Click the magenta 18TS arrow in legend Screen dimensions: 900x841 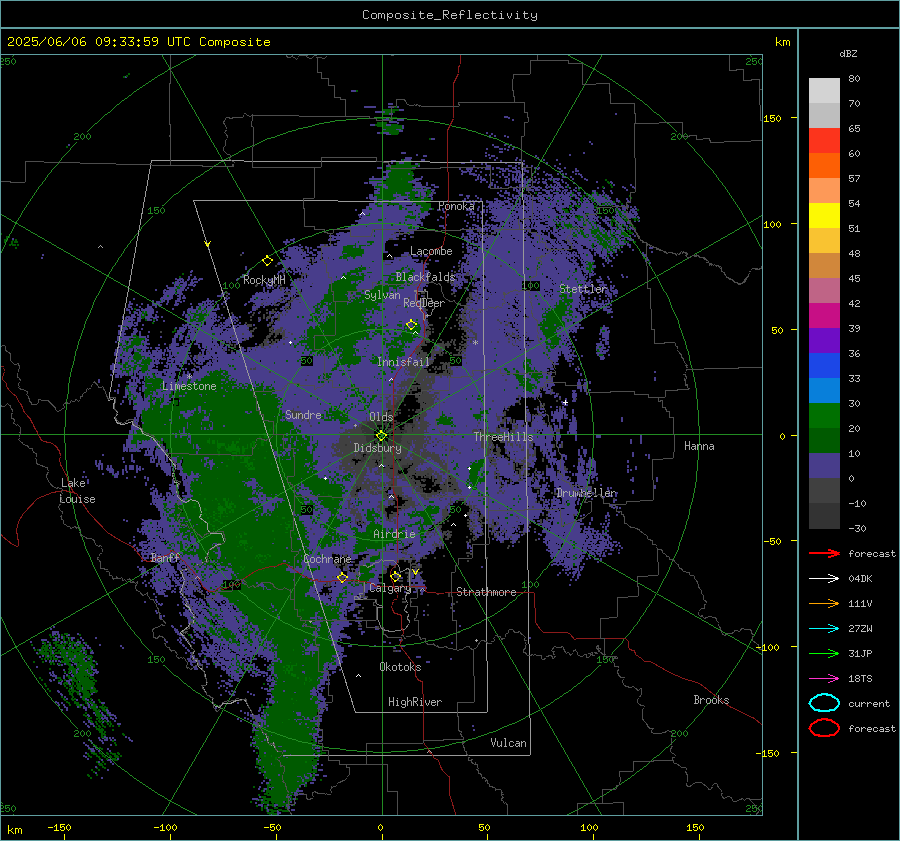pyautogui.click(x=824, y=679)
